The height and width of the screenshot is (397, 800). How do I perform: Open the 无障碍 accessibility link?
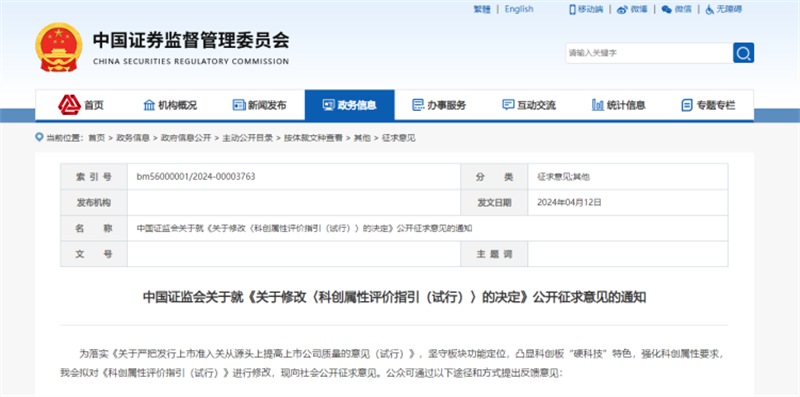729,9
